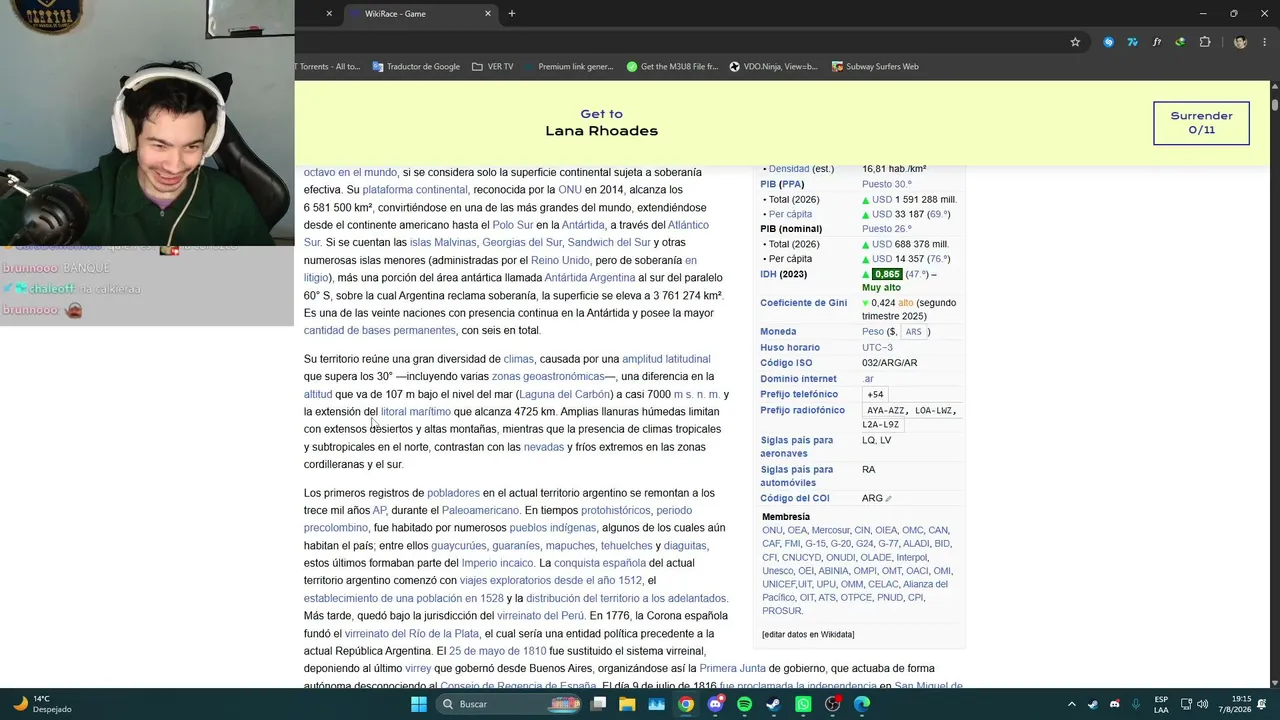The image size is (1280, 720).
Task: Follow the 'plataforma continental' link
Action: (x=415, y=190)
